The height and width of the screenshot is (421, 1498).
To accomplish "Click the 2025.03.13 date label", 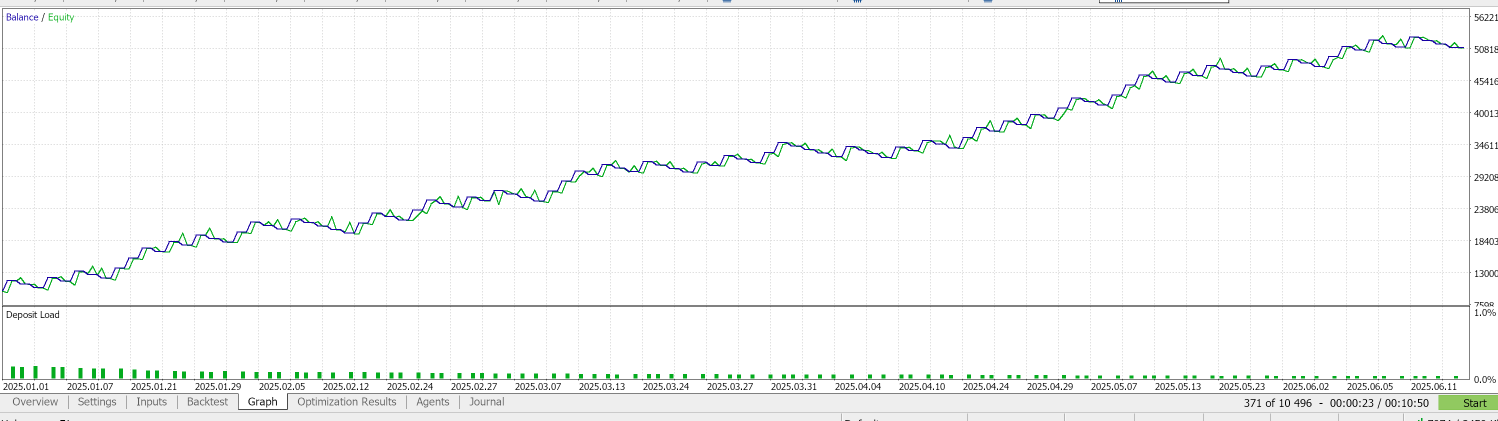I will 602,386.
